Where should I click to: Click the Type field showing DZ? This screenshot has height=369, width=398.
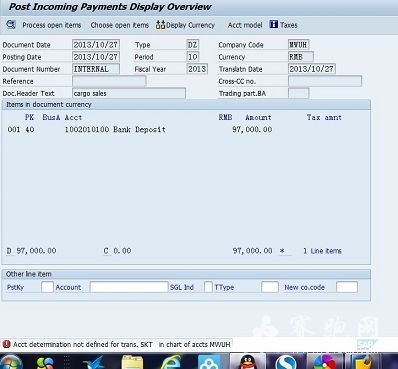coord(193,45)
